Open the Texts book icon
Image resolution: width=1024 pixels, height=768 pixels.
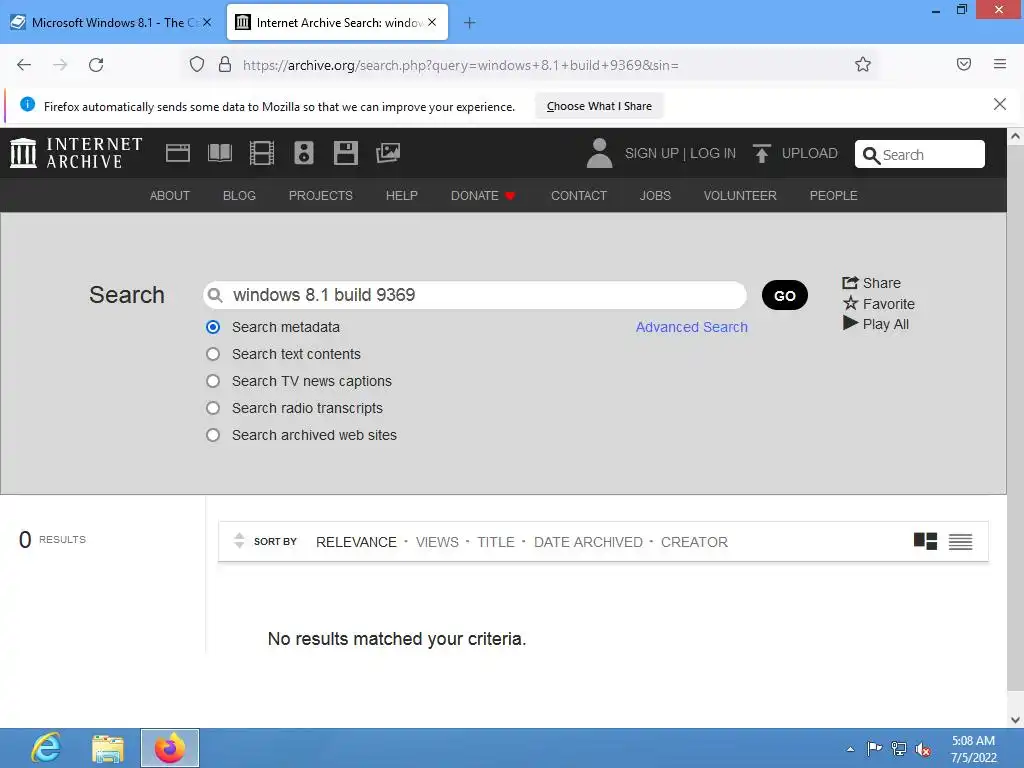coord(220,153)
